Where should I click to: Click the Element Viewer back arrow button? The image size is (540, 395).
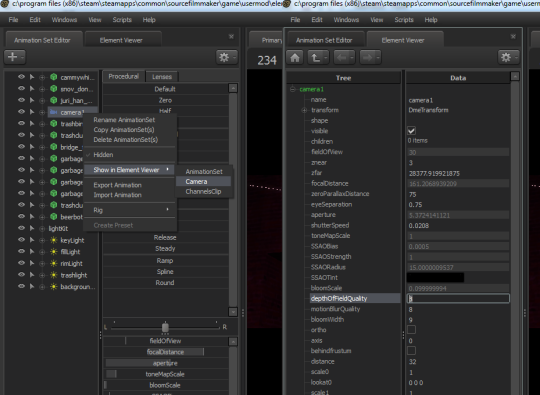coord(344,58)
